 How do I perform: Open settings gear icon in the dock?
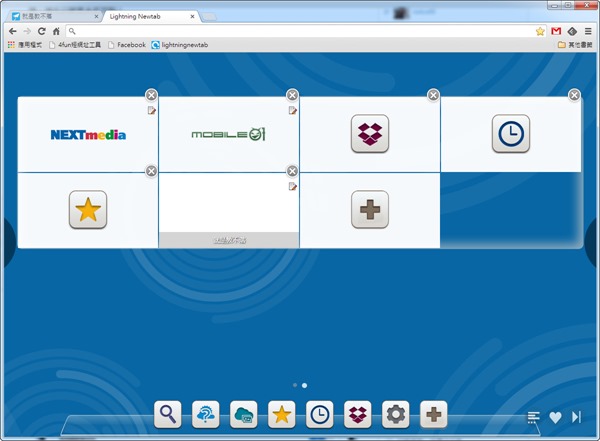click(396, 415)
